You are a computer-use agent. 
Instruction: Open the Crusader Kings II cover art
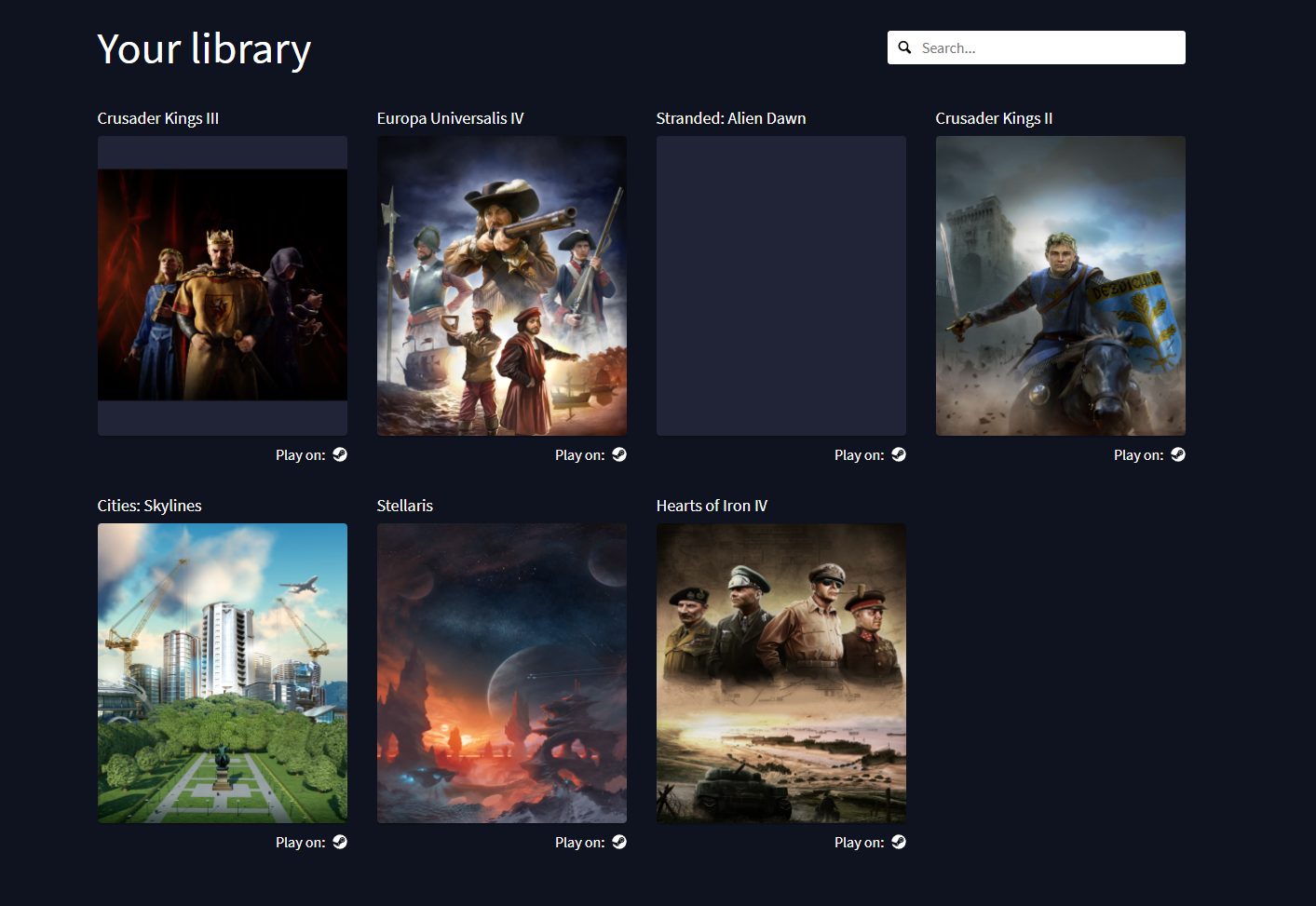tap(1061, 286)
